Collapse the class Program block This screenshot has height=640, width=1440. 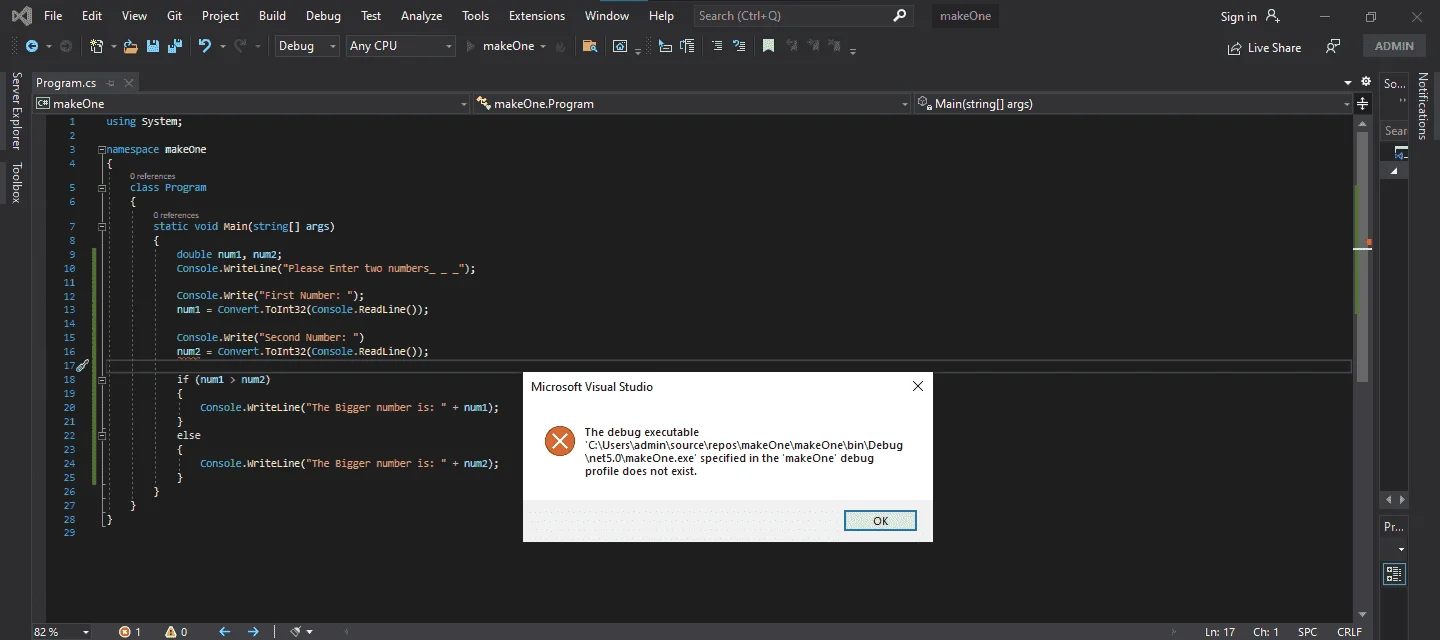(x=102, y=187)
